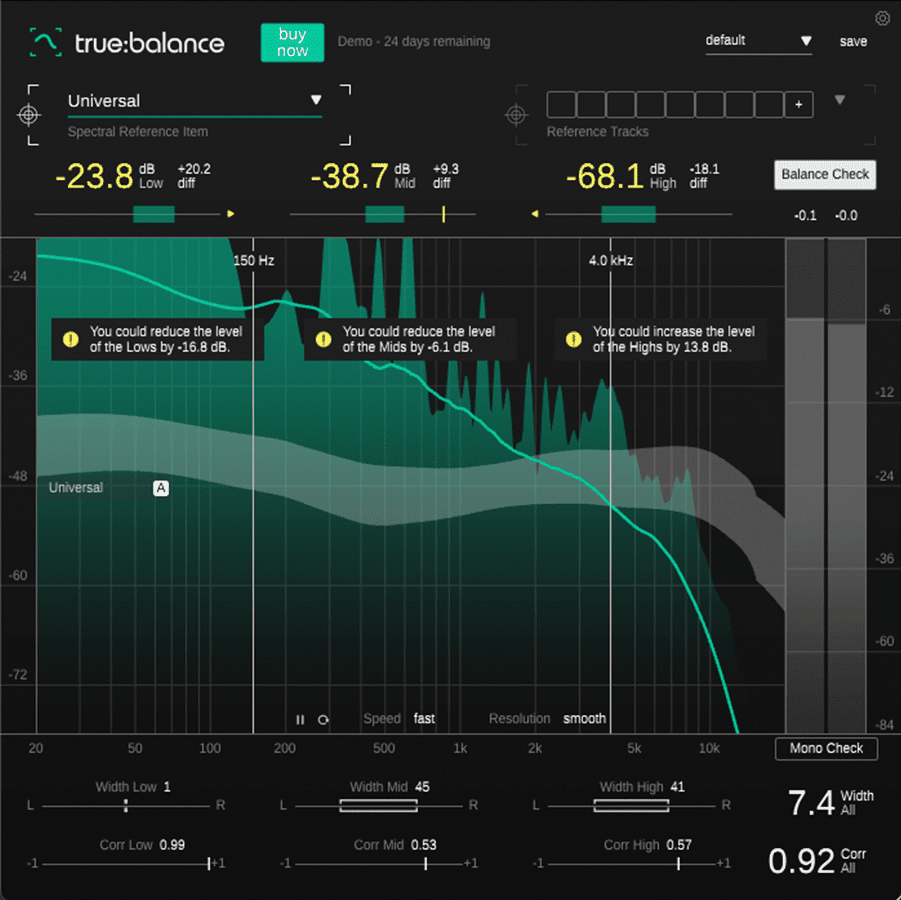The image size is (901, 900).
Task: Click the buy now button
Action: 292,43
